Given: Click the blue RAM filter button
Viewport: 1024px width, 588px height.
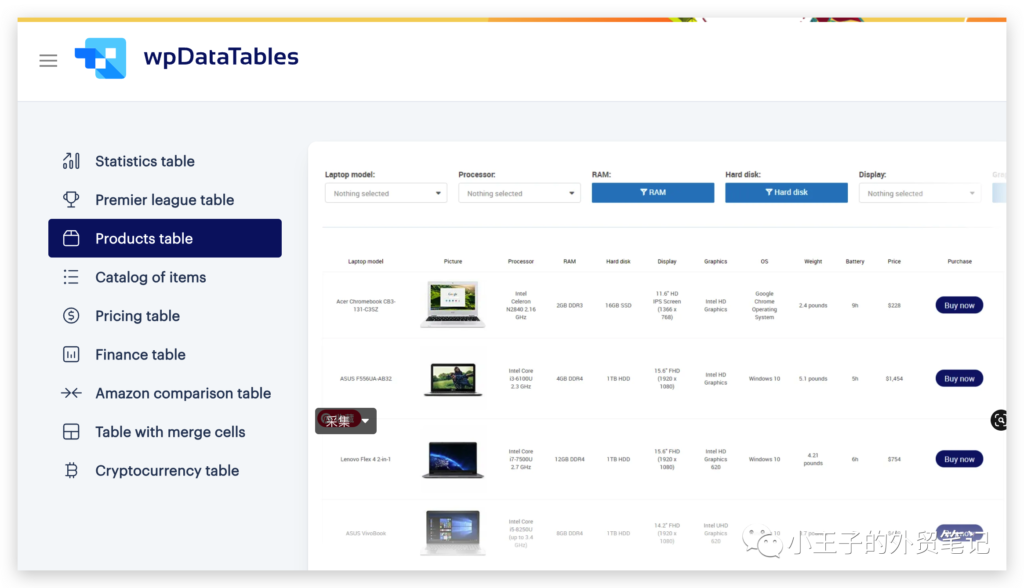Looking at the screenshot, I should pos(652,192).
